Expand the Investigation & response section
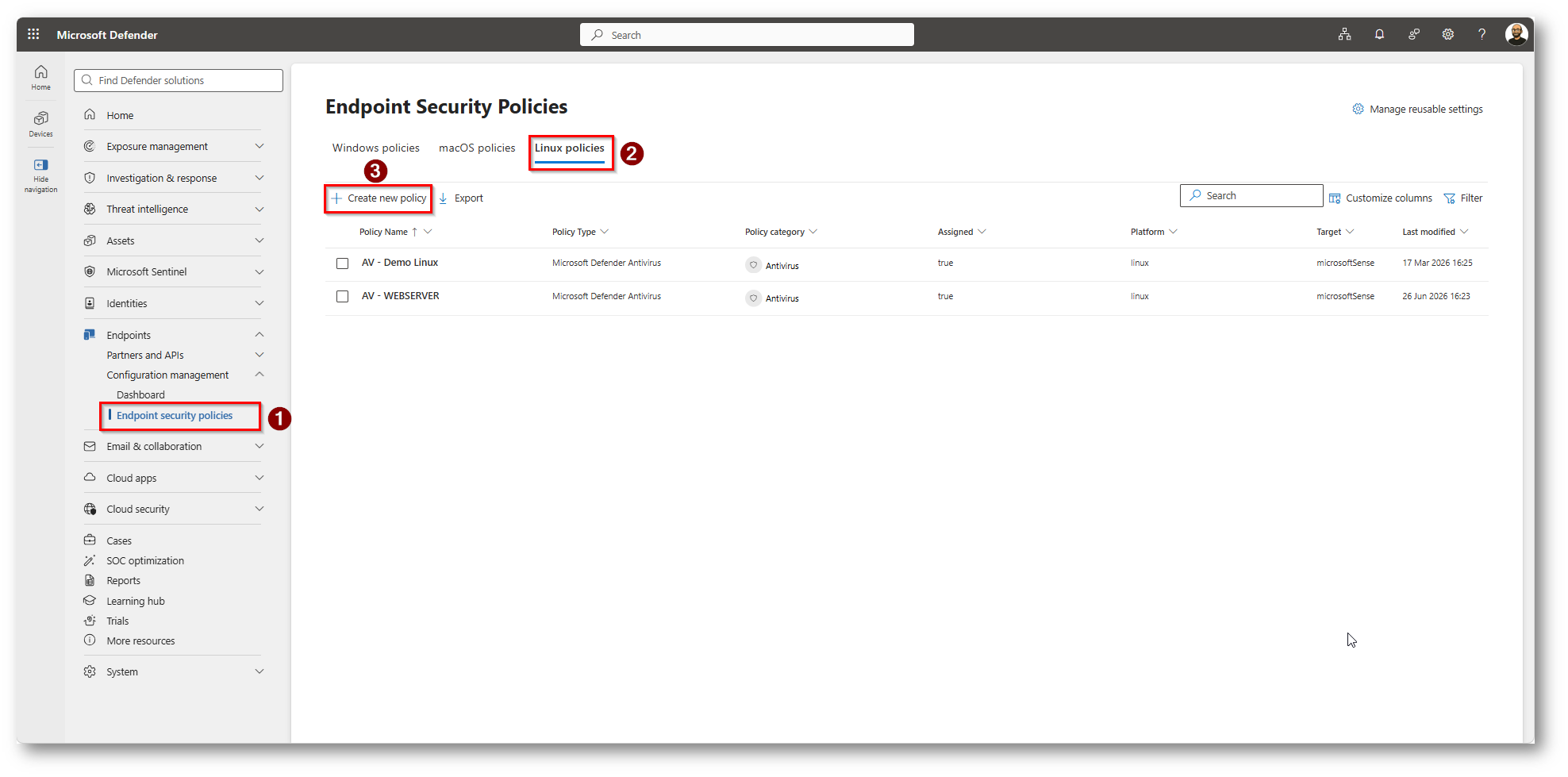 point(259,178)
